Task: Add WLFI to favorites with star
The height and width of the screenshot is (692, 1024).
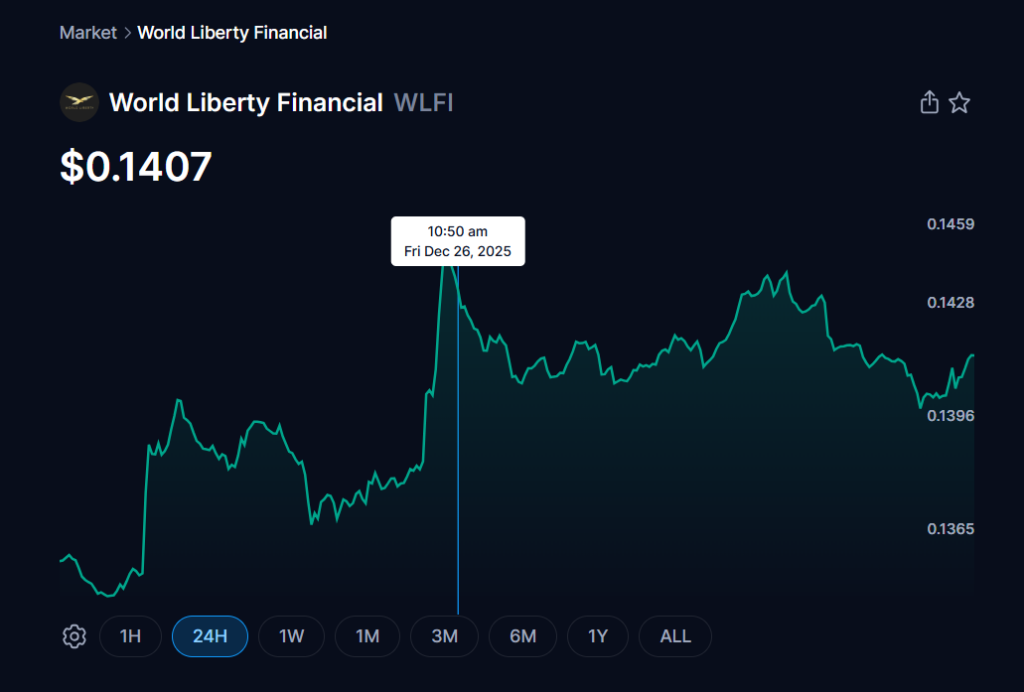Action: (959, 102)
